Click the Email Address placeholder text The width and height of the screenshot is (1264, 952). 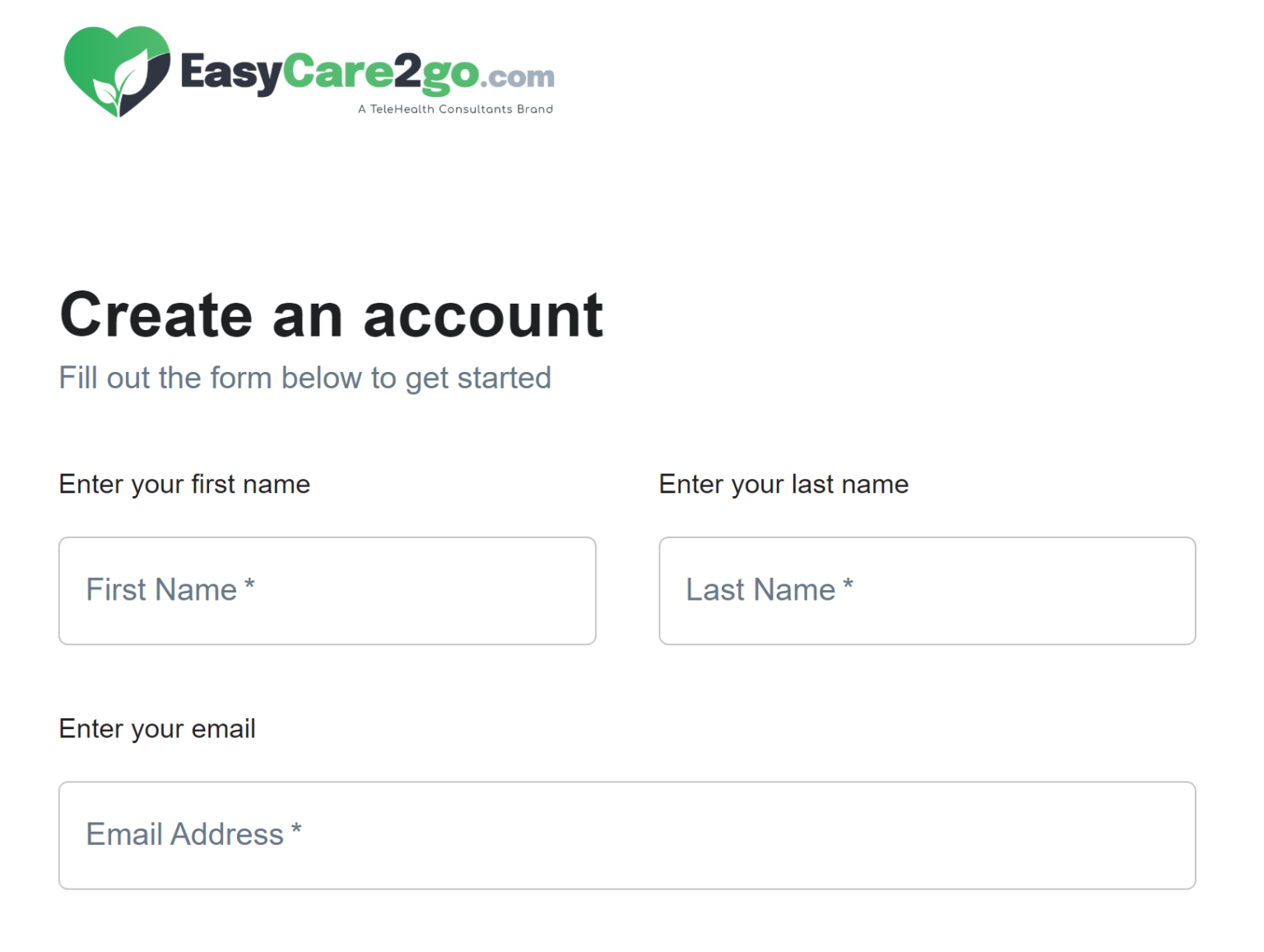194,834
